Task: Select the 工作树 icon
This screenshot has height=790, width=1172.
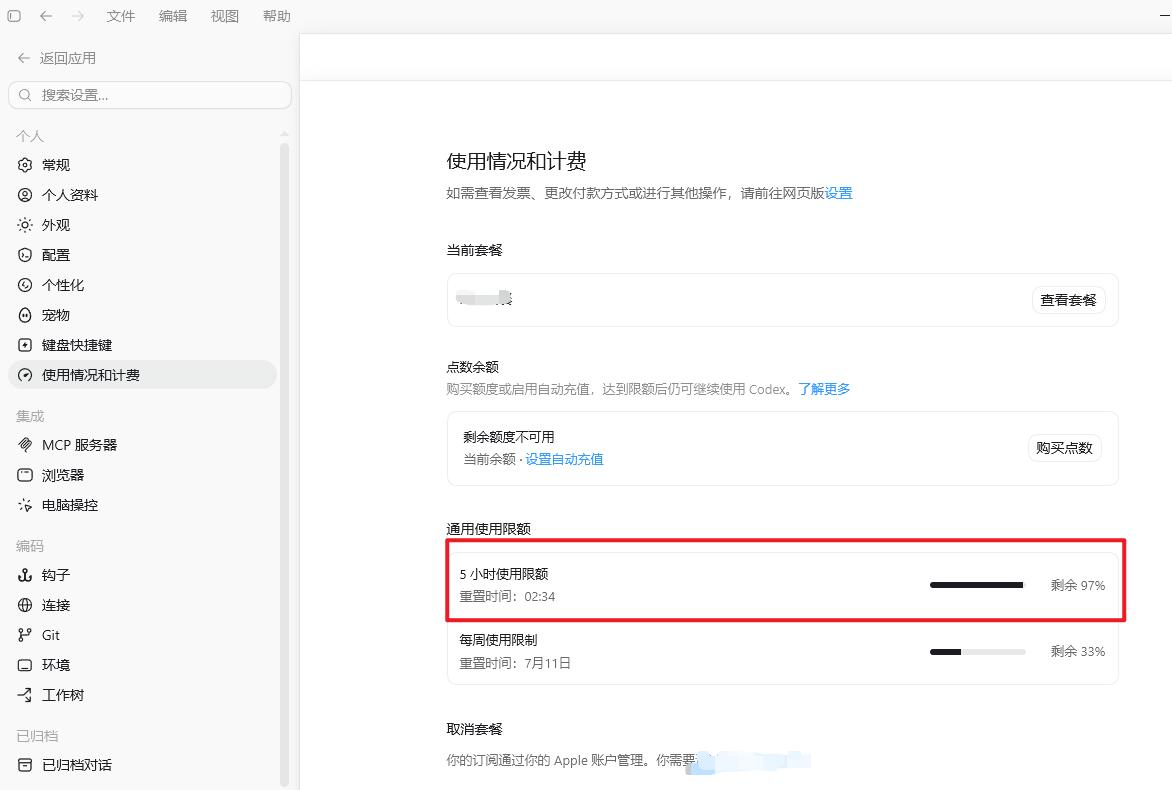Action: click(25, 695)
